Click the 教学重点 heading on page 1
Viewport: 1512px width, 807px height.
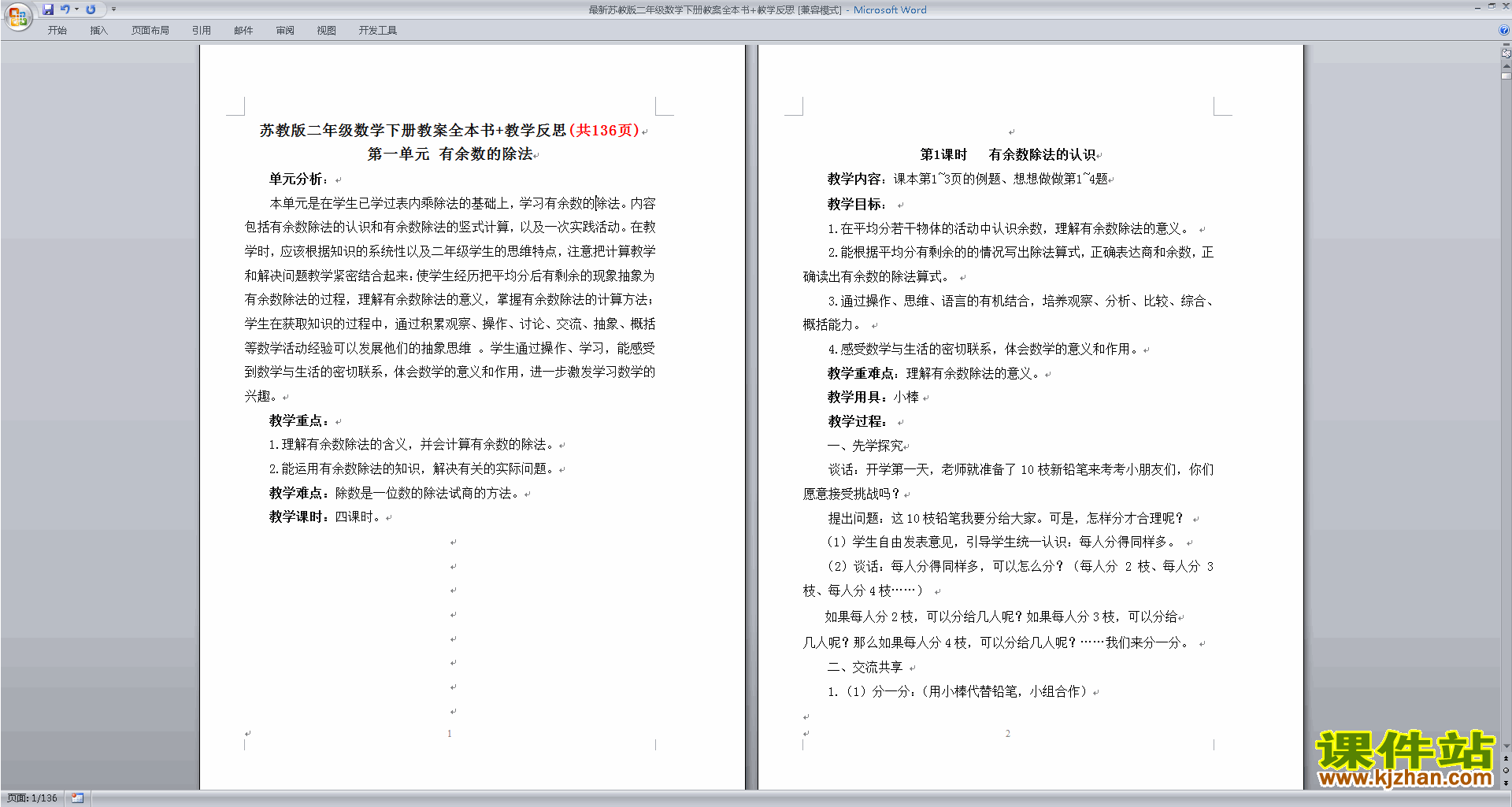(x=299, y=420)
